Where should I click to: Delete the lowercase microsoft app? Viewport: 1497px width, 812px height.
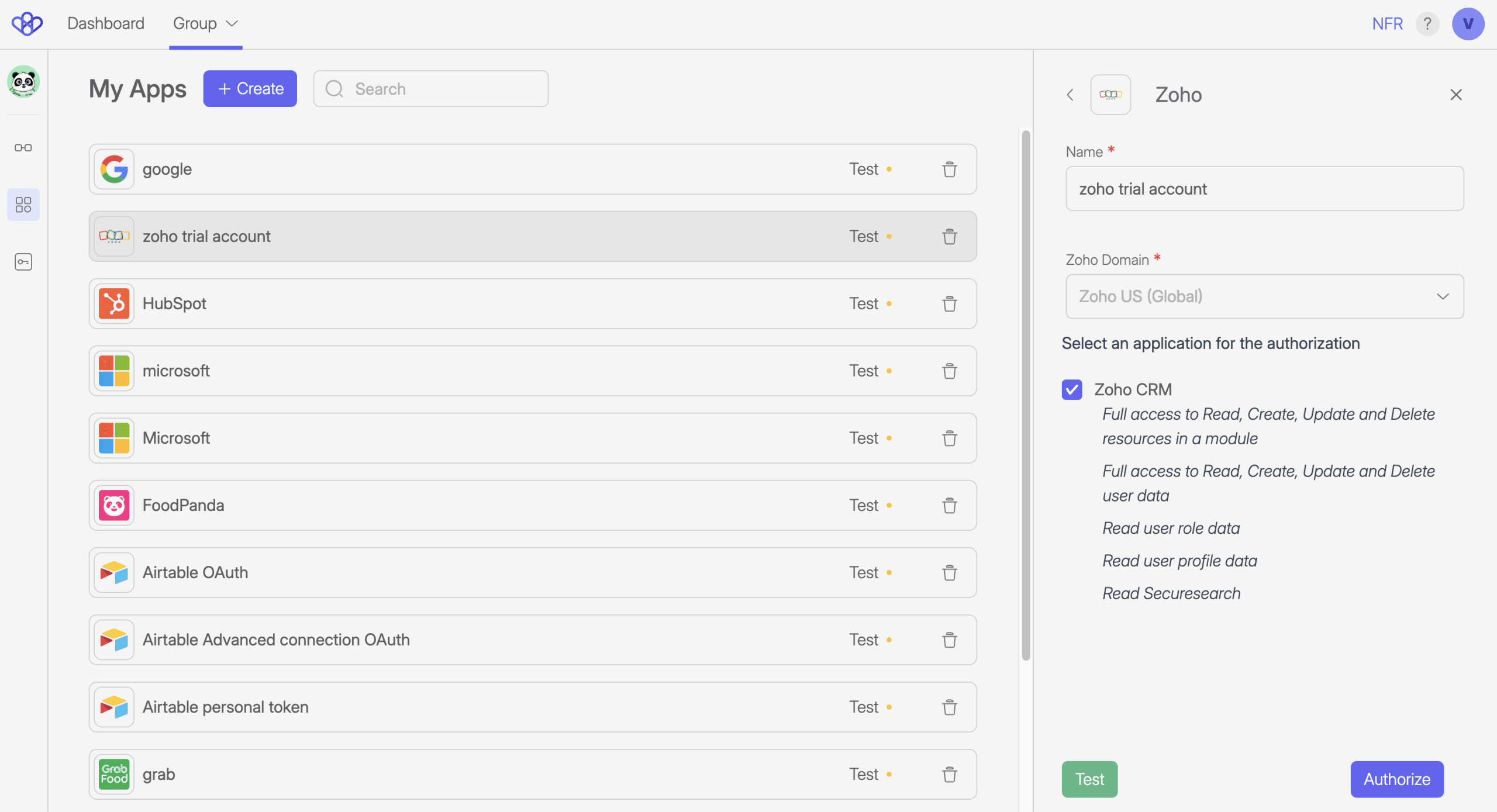950,371
